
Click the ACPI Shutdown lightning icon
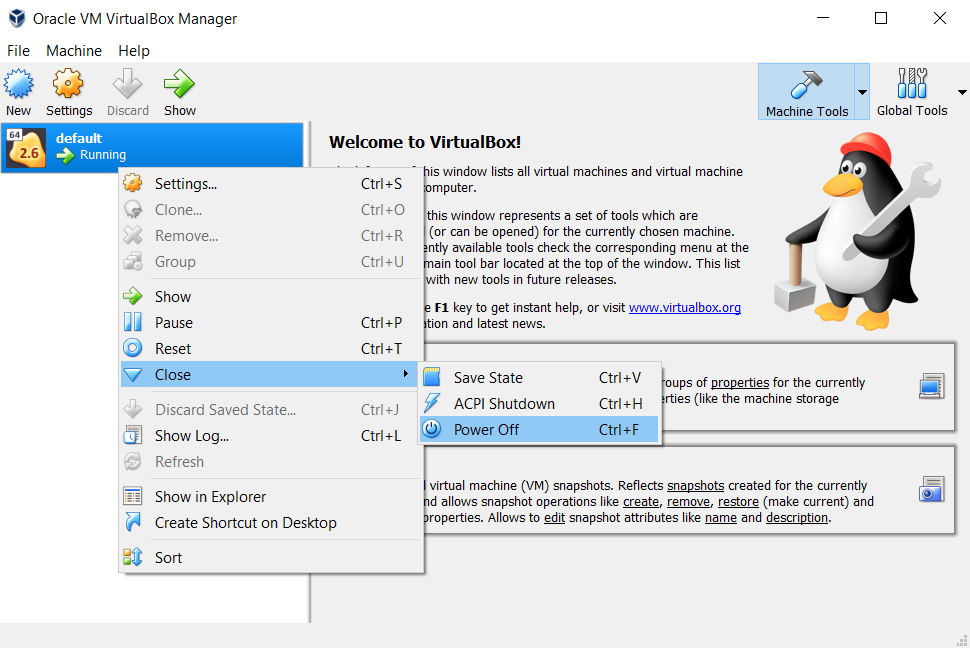click(432, 403)
